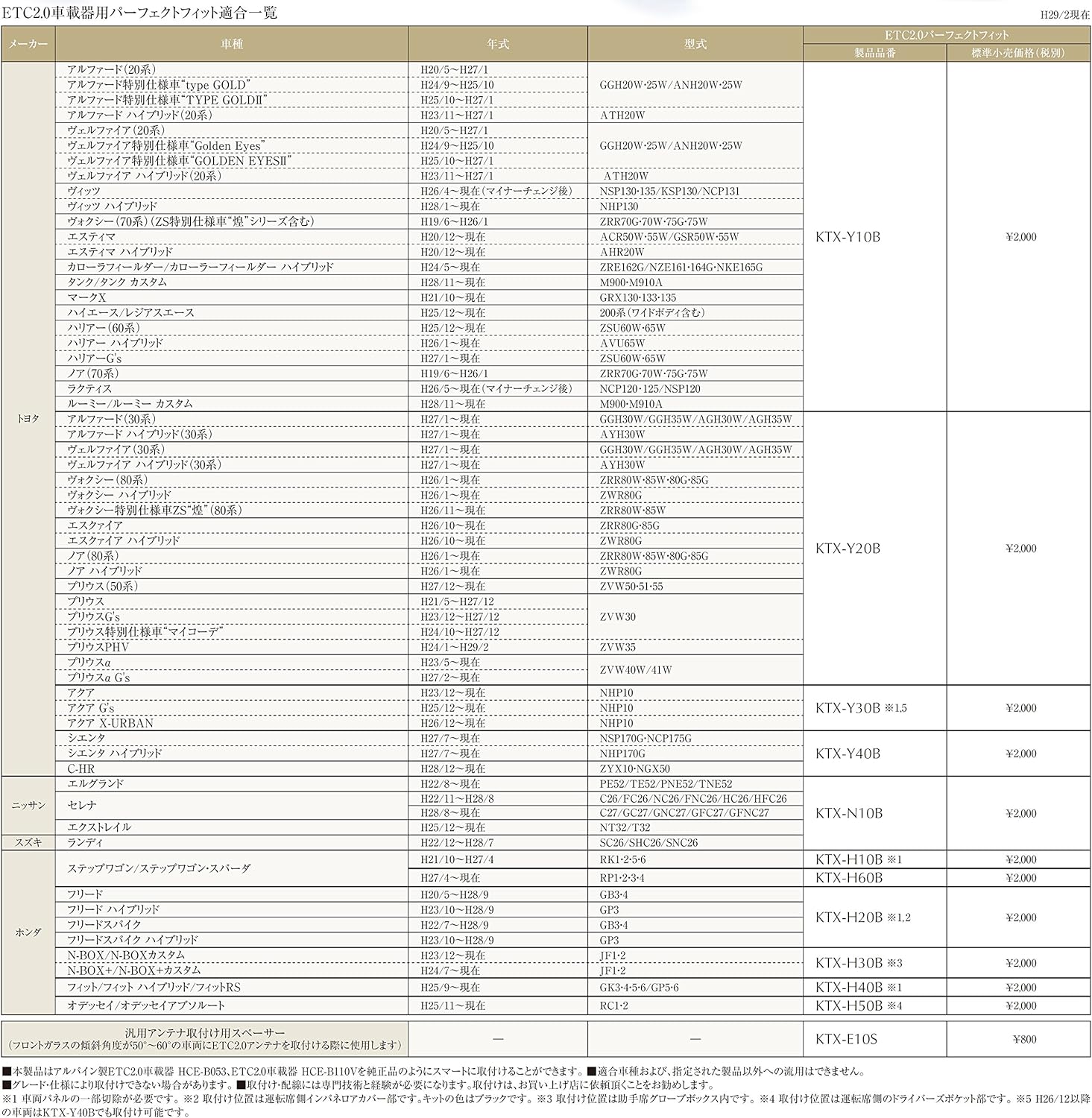Click the KTX-H60B product number
The height and width of the screenshot is (1118, 1092).
[848, 878]
